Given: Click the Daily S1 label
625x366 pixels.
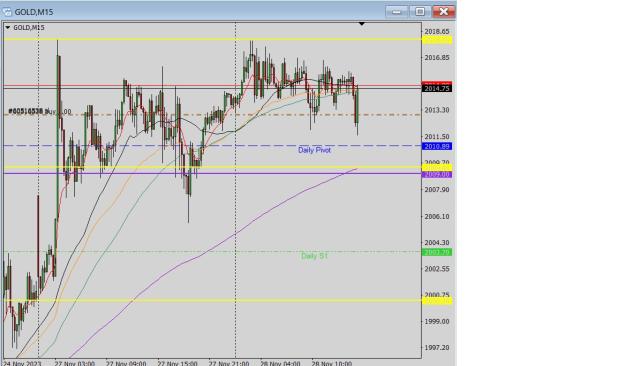Looking at the screenshot, I should pyautogui.click(x=314, y=256).
